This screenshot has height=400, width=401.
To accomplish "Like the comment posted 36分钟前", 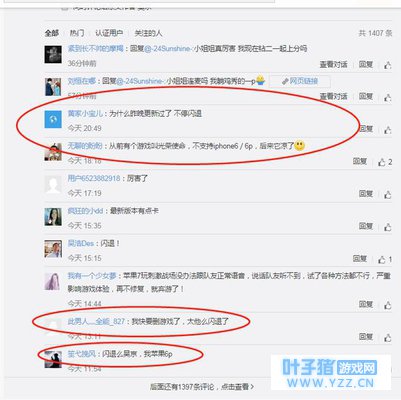I will (x=388, y=65).
